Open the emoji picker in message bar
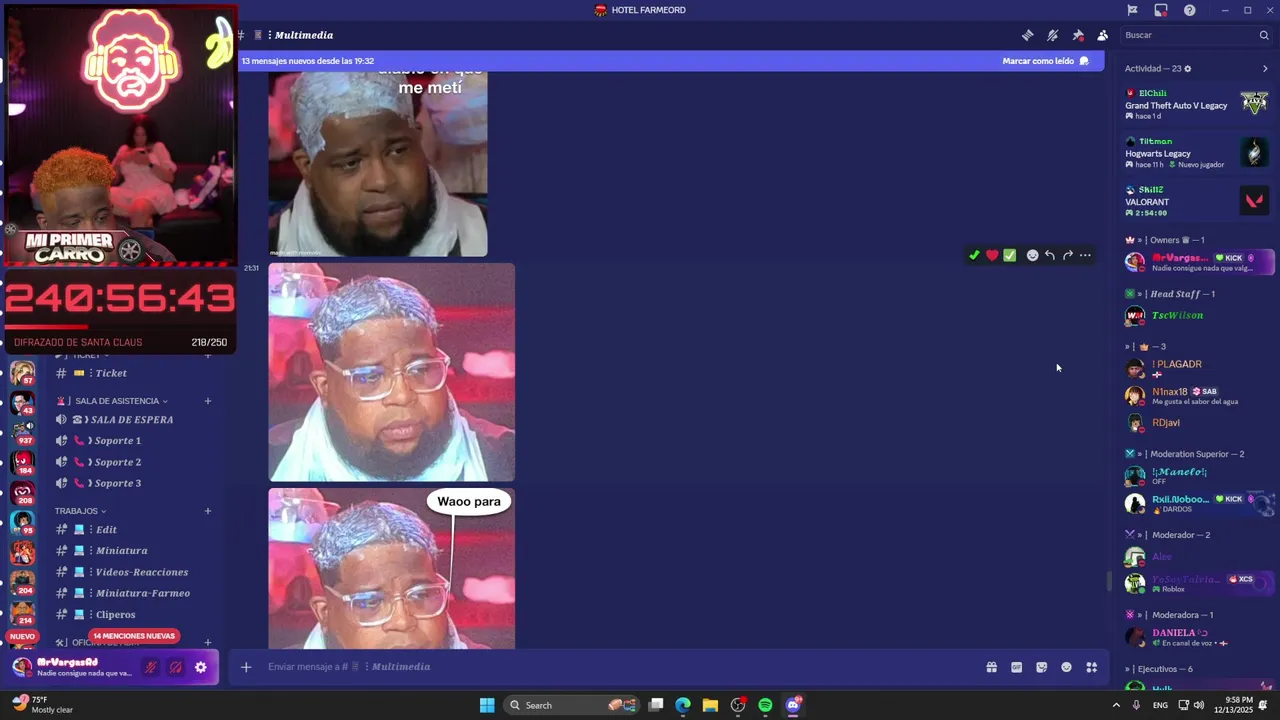 (1066, 667)
